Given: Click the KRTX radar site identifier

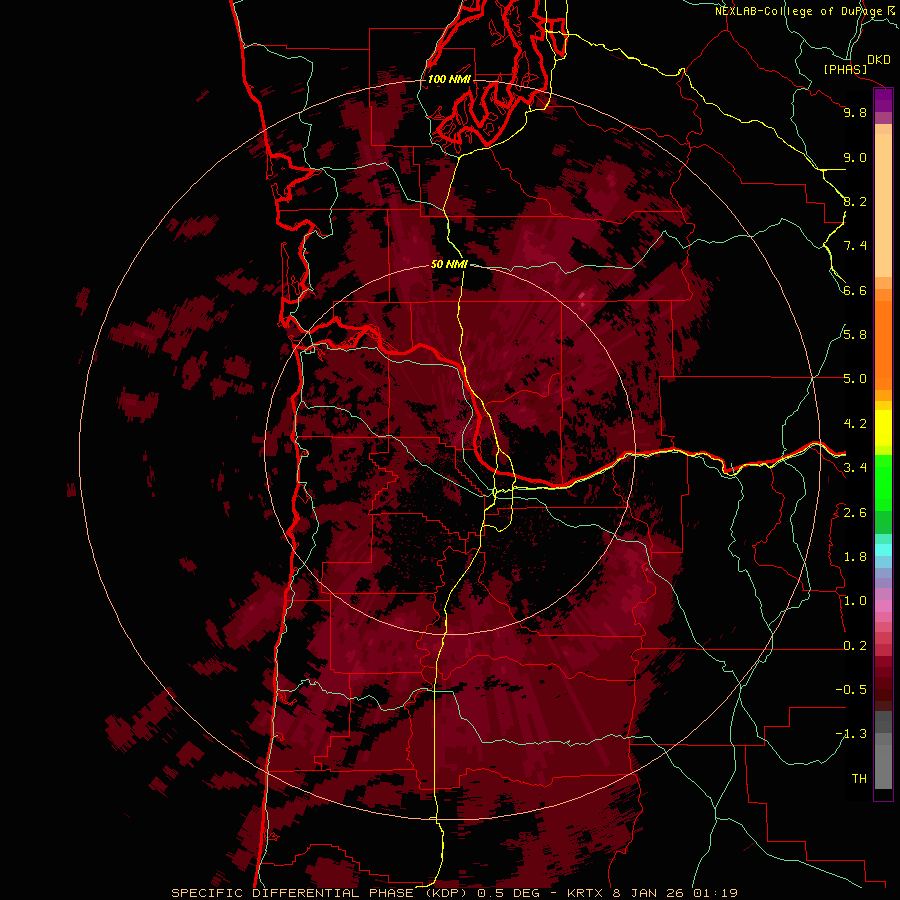Looking at the screenshot, I should (x=585, y=893).
